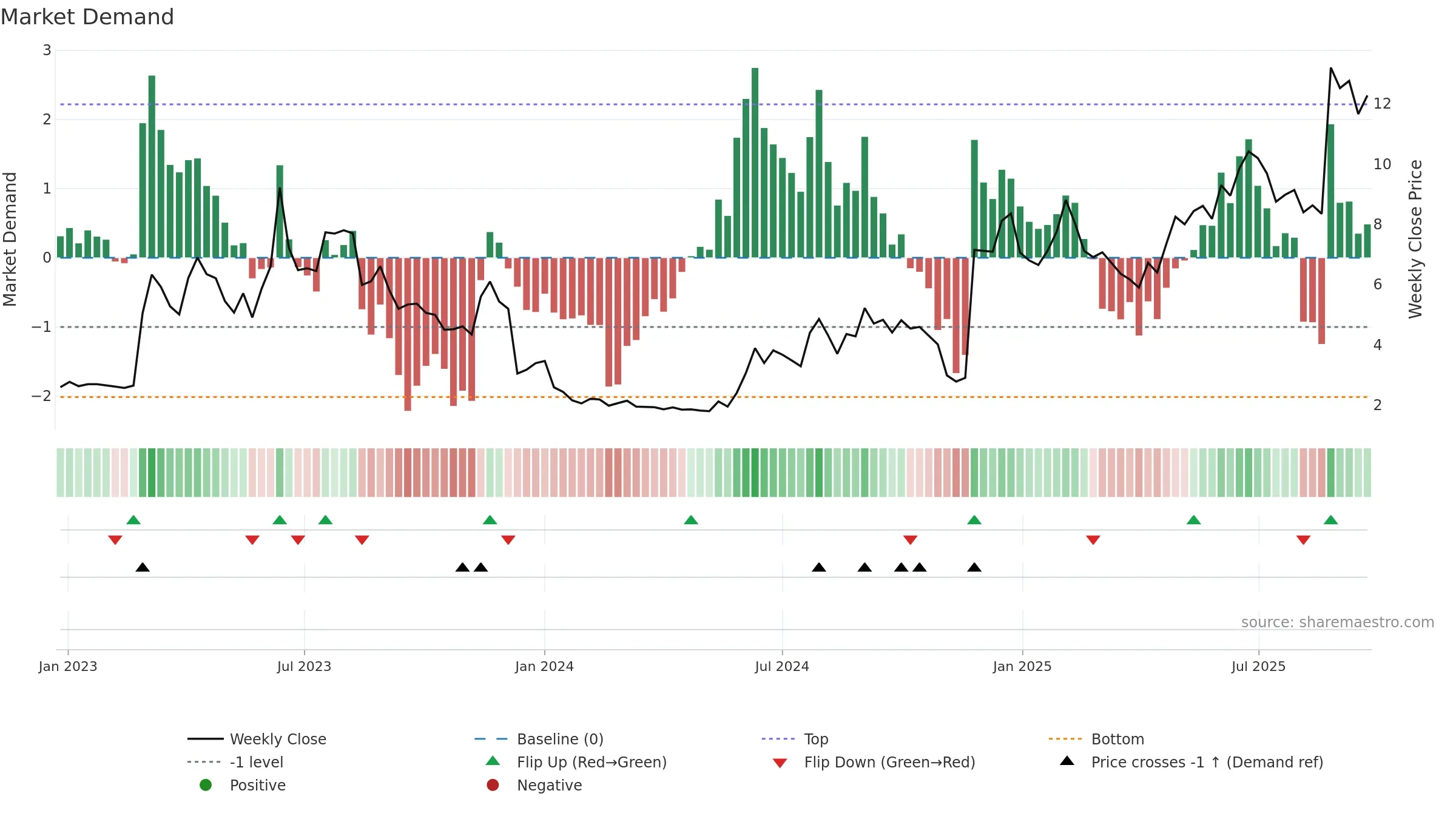Click the 'Jan 2023' x-axis label
The height and width of the screenshot is (819, 1456).
(68, 666)
